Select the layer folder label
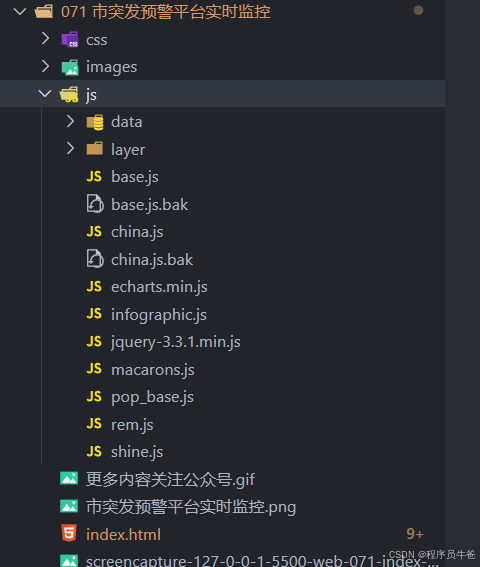The height and width of the screenshot is (567, 480). 128,150
